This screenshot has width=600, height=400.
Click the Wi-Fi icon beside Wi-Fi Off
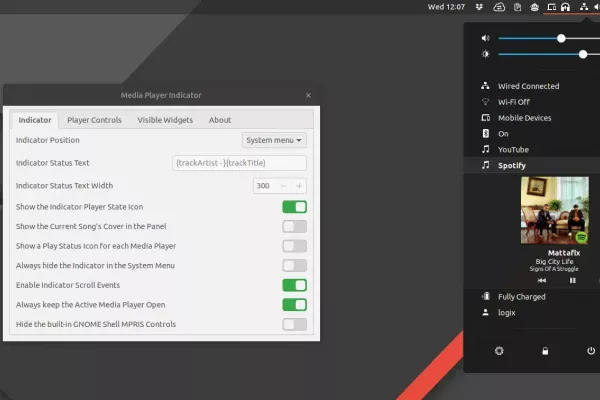(x=485, y=102)
